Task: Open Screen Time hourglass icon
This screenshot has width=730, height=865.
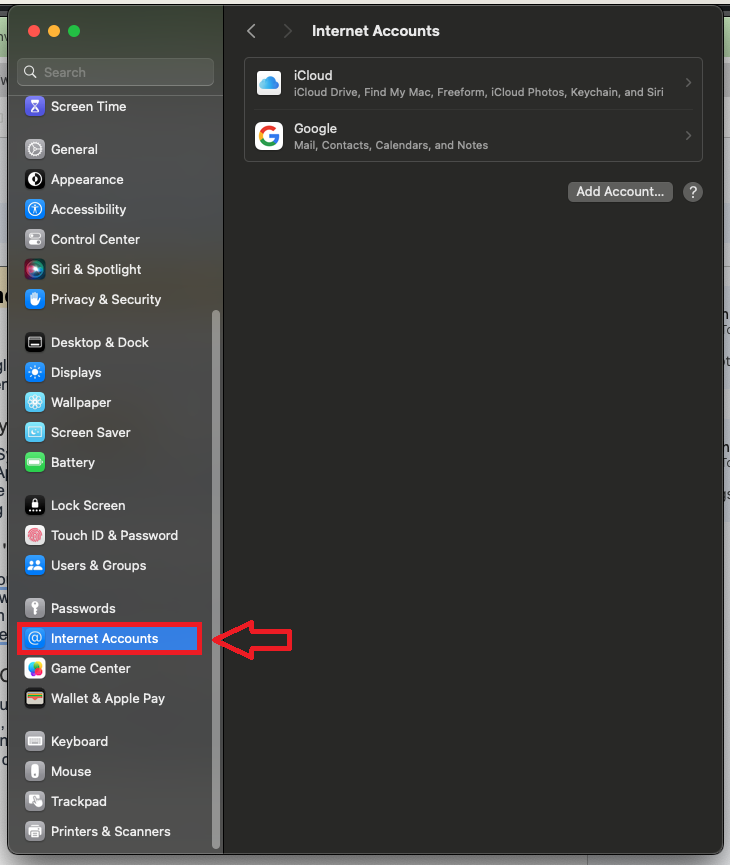Action: pos(35,106)
